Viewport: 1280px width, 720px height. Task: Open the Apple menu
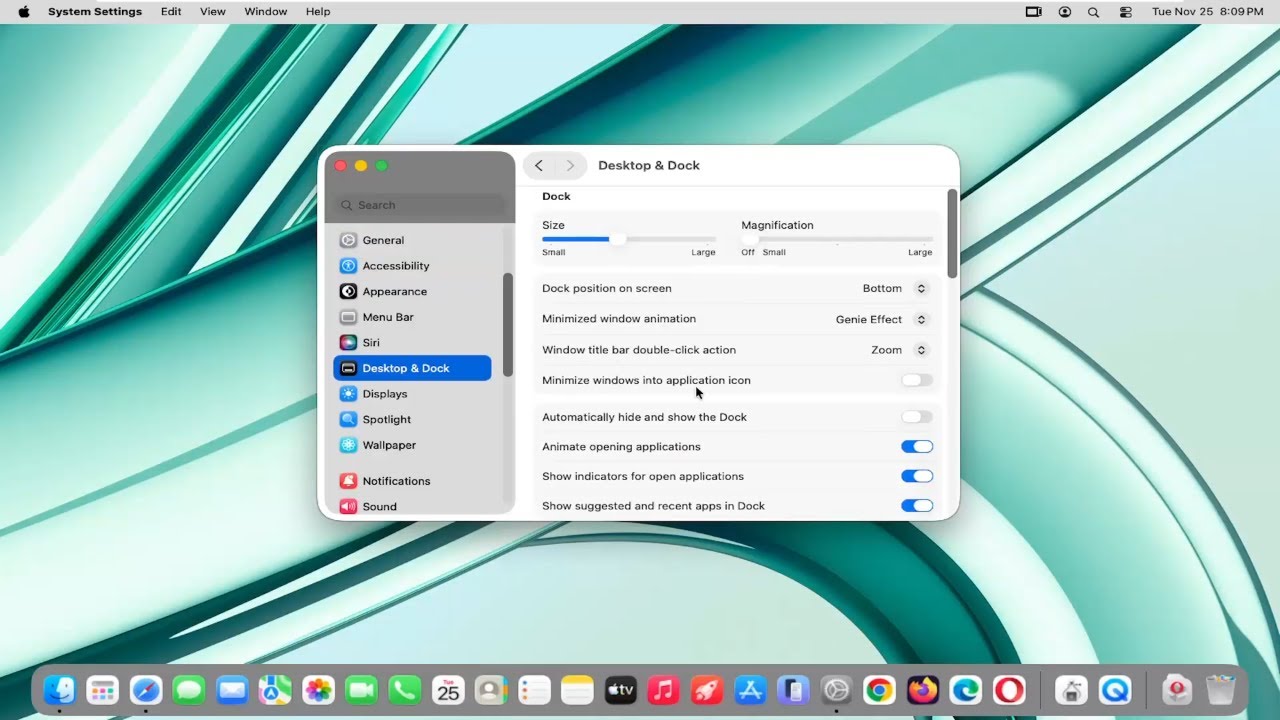click(x=24, y=12)
